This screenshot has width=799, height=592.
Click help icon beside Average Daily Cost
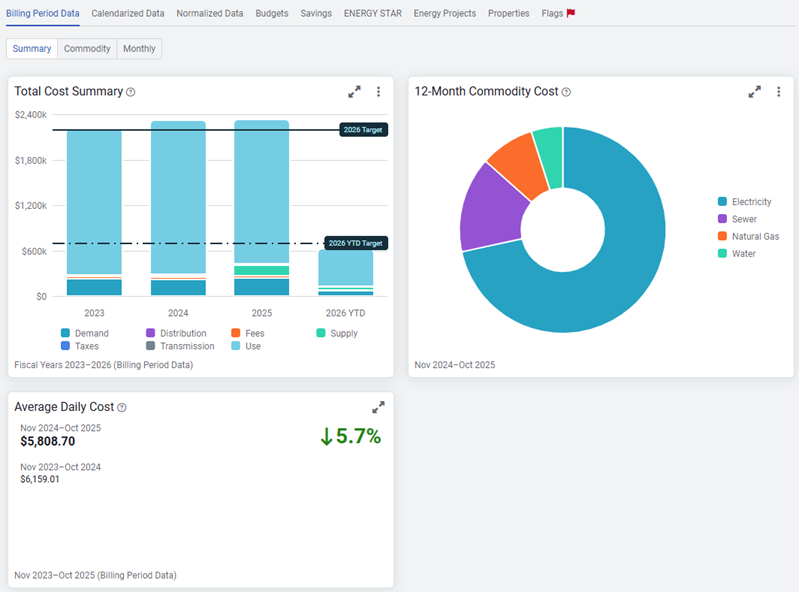[x=122, y=408]
